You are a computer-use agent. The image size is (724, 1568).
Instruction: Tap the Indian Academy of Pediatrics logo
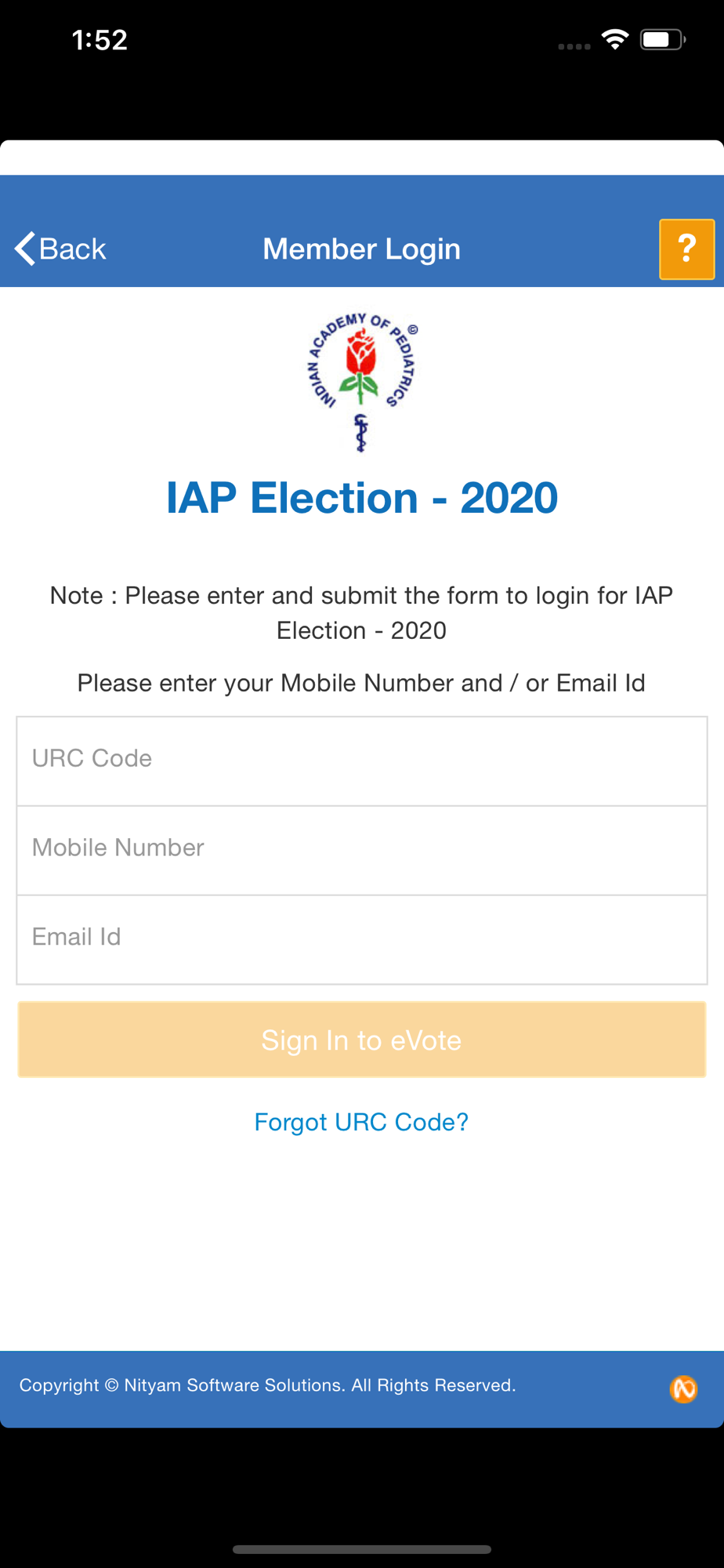(362, 382)
